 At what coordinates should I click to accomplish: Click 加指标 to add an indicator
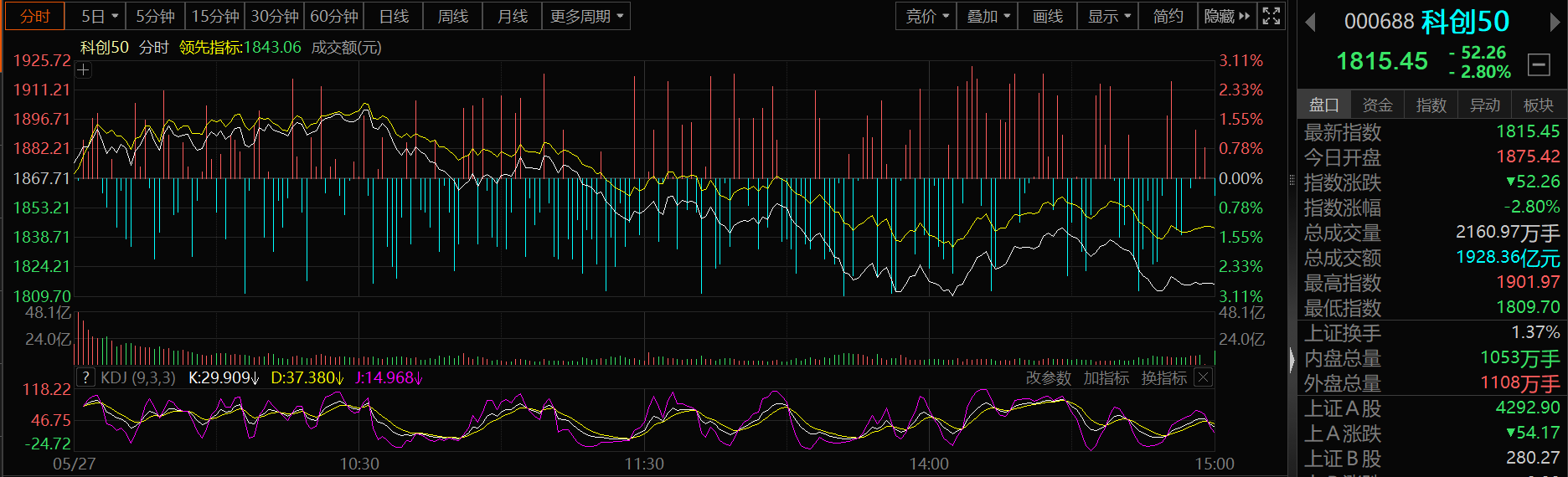tap(1106, 378)
